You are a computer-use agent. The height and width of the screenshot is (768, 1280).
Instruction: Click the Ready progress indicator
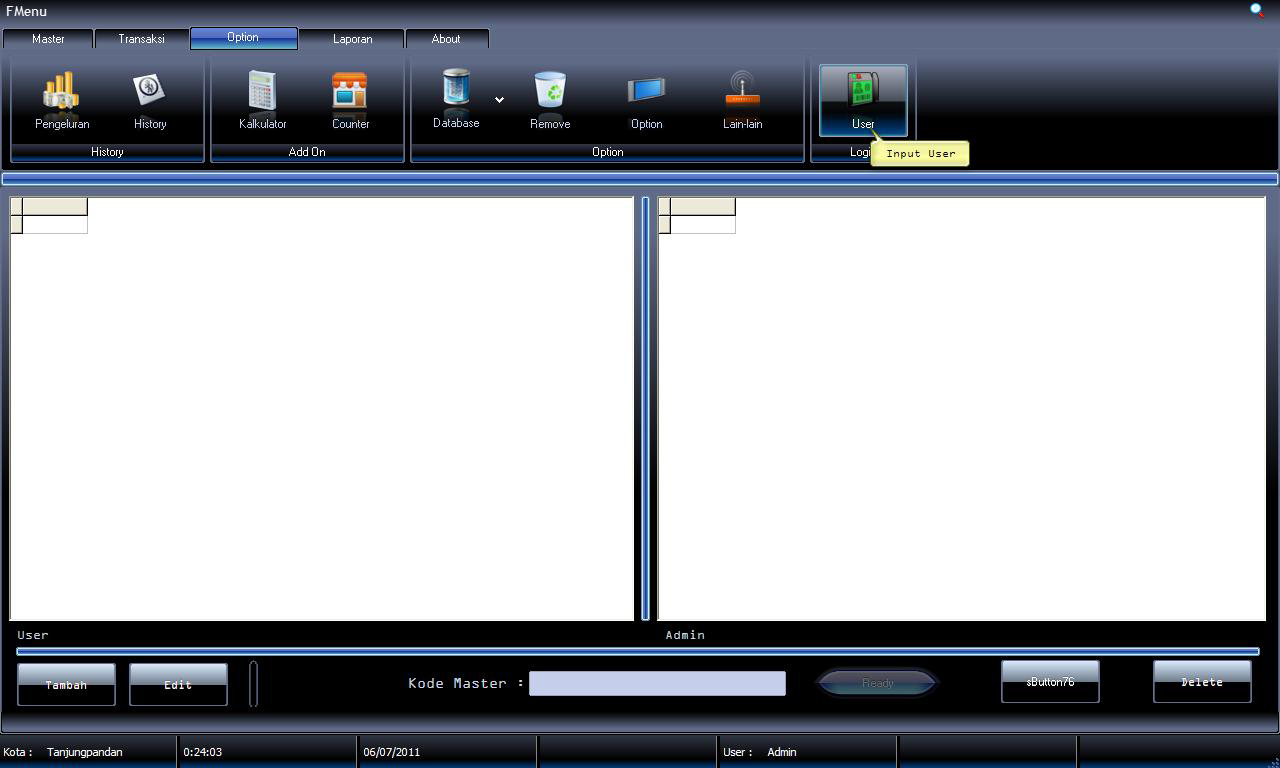point(876,682)
